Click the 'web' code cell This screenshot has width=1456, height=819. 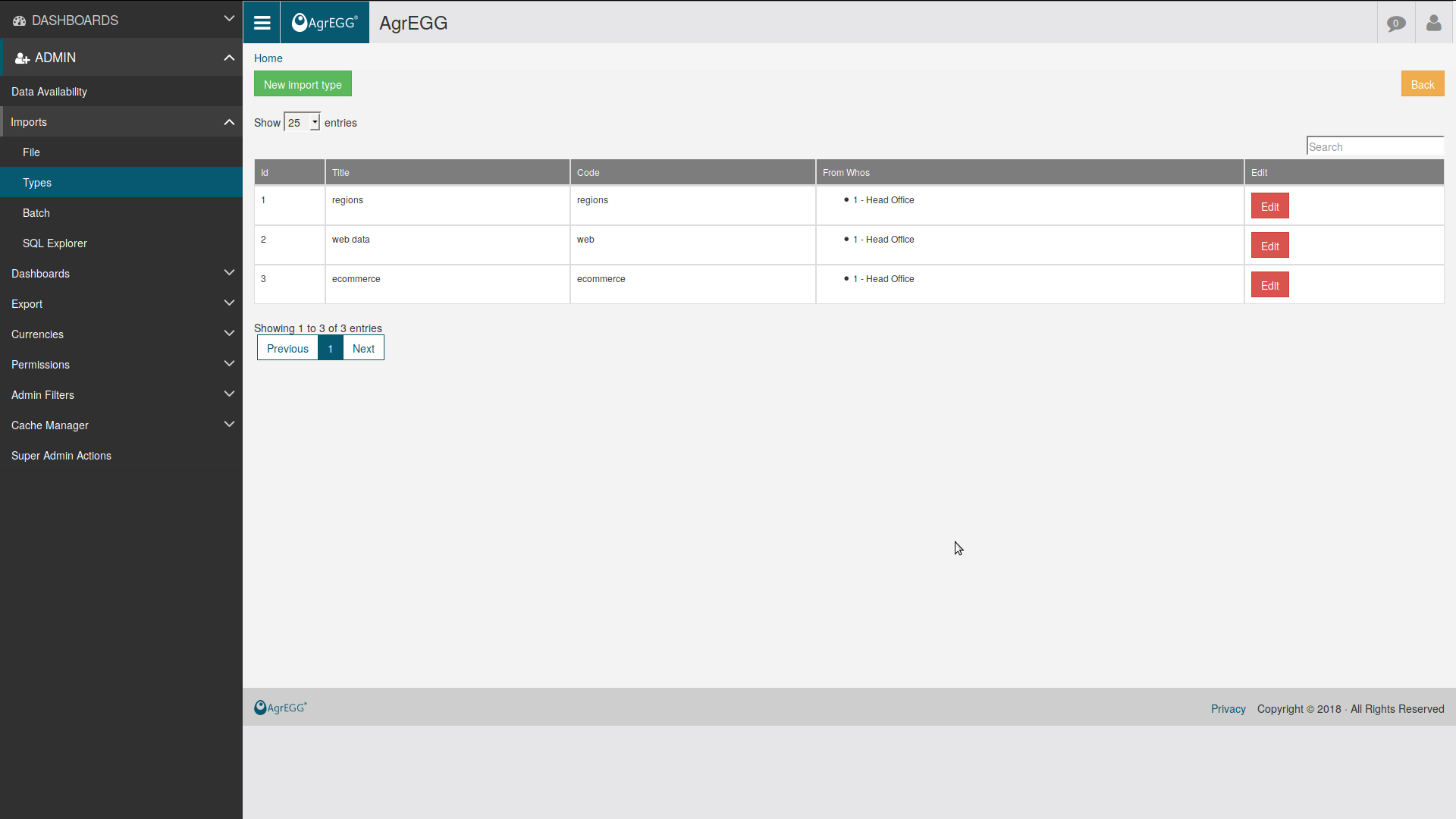(693, 245)
